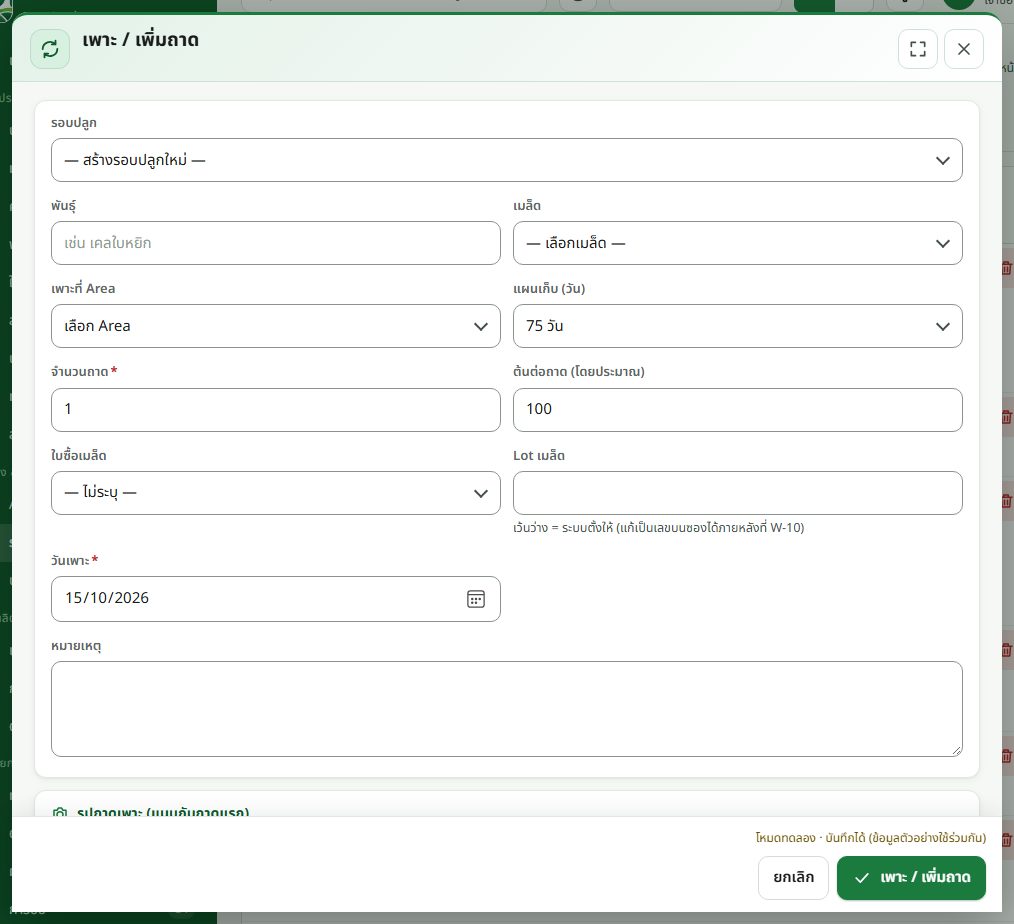
Task: Click the ต้นต่อถาด (โดยประมาณ) label
Action: click(x=579, y=372)
